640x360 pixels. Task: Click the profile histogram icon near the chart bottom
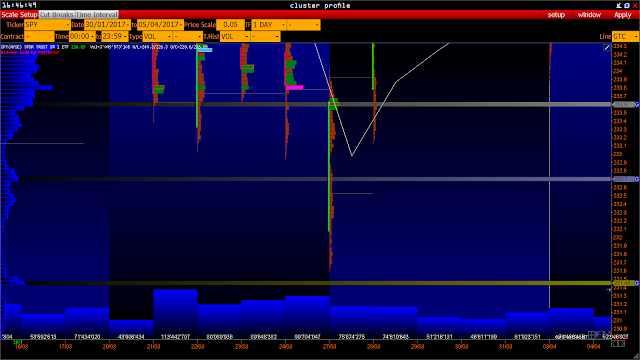pos(599,335)
